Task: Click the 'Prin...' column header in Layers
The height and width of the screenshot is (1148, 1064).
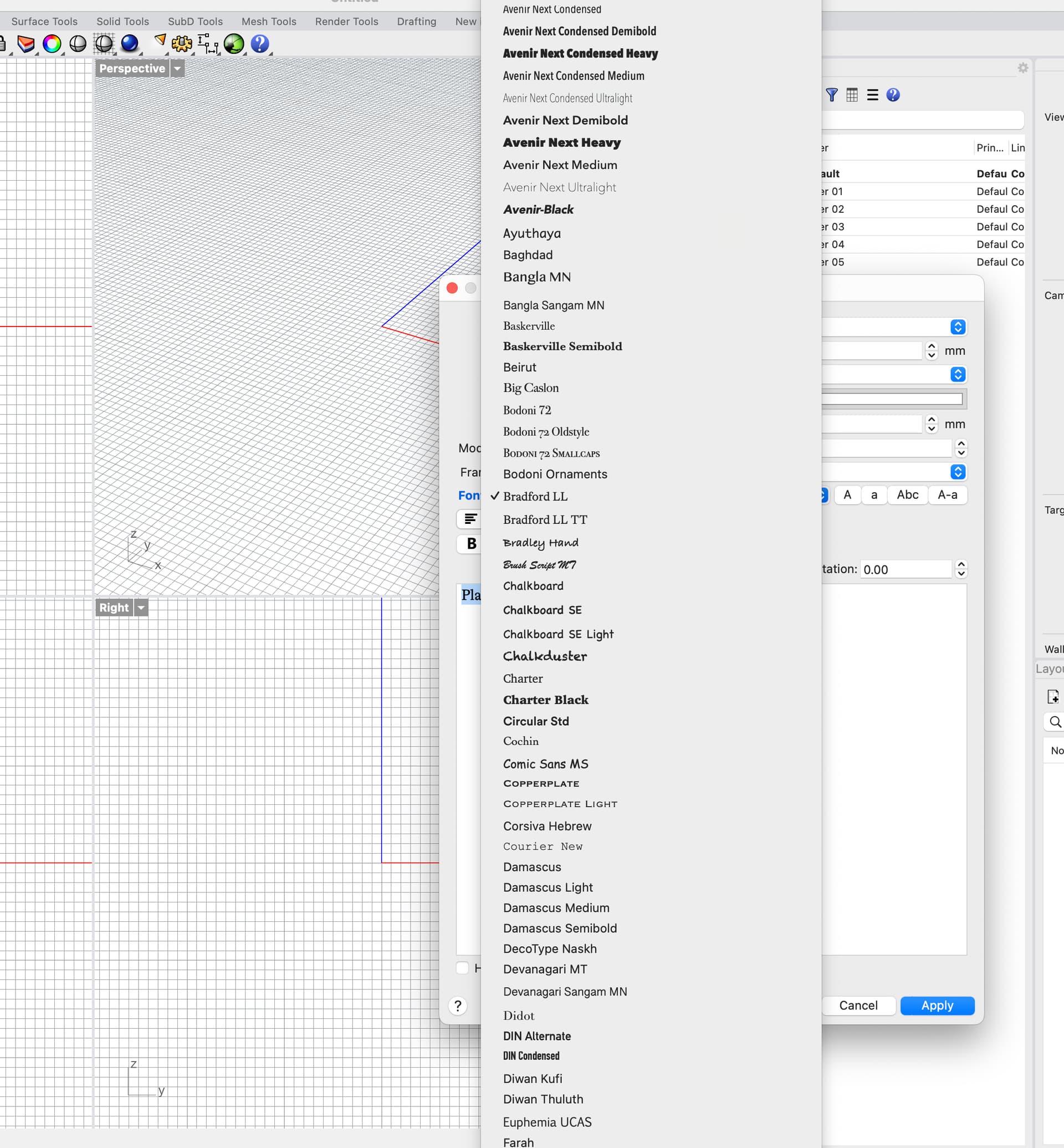Action: pyautogui.click(x=989, y=148)
